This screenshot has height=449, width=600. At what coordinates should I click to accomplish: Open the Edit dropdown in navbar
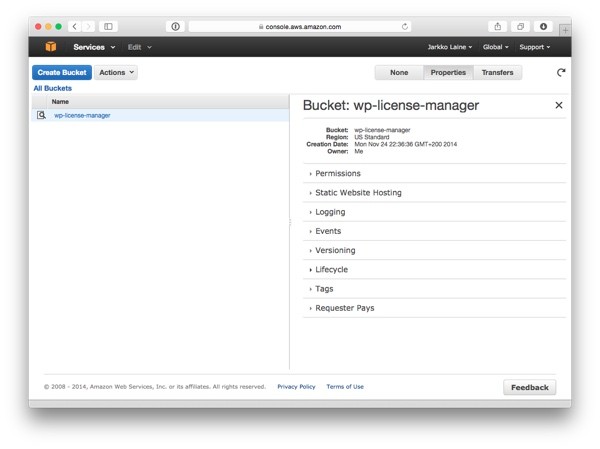click(x=140, y=47)
